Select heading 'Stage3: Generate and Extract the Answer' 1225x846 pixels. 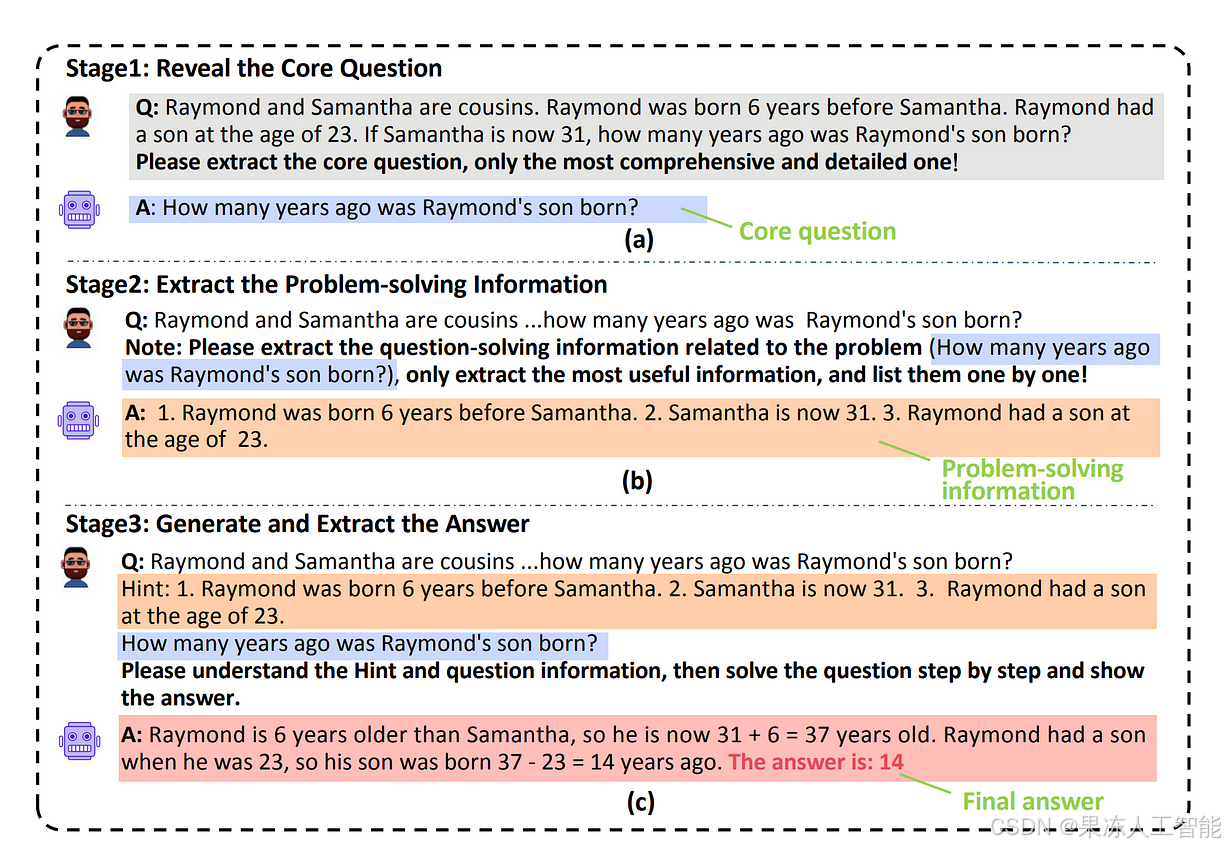[x=297, y=524]
